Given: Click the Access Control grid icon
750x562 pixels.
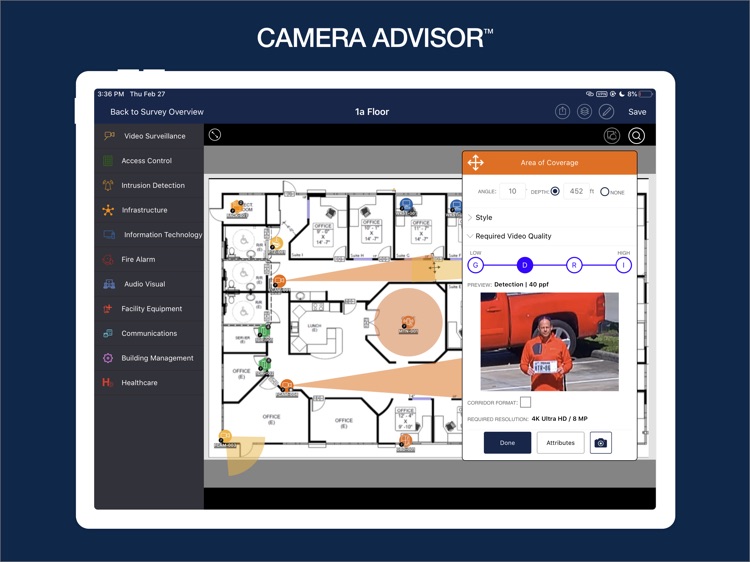Looking at the screenshot, I should [x=108, y=161].
